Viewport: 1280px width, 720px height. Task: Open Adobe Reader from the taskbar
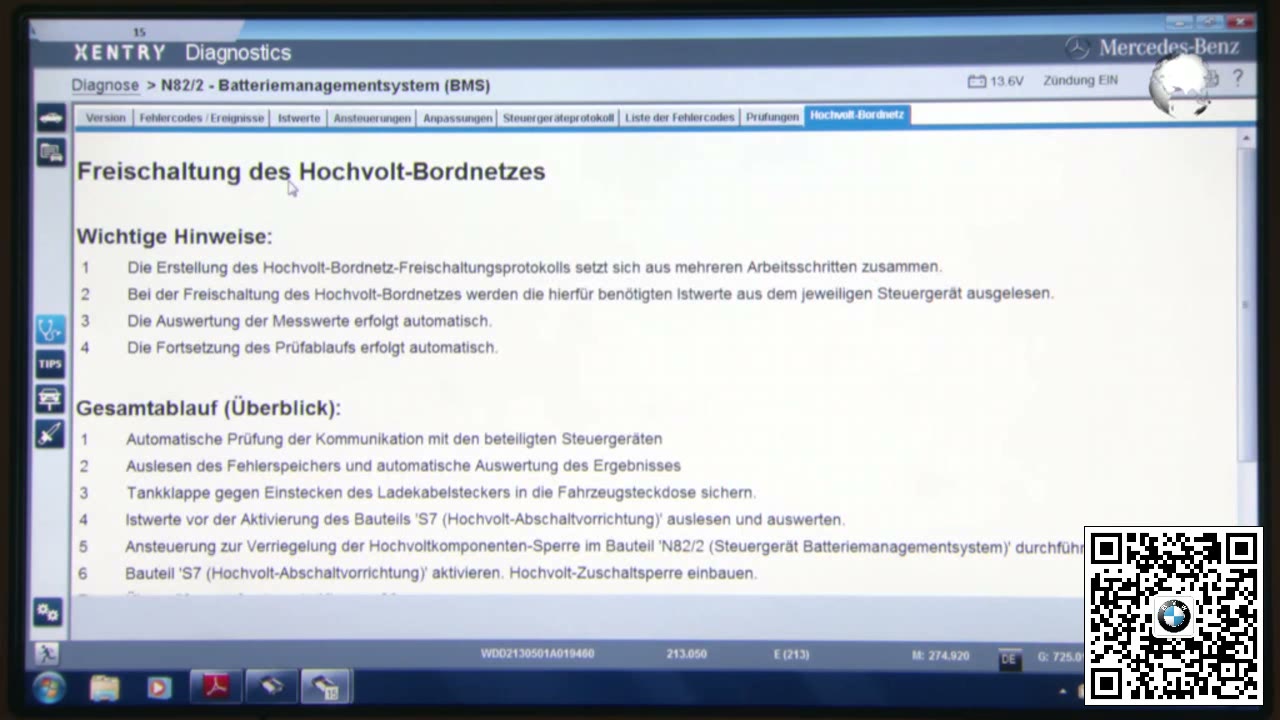[x=216, y=687]
